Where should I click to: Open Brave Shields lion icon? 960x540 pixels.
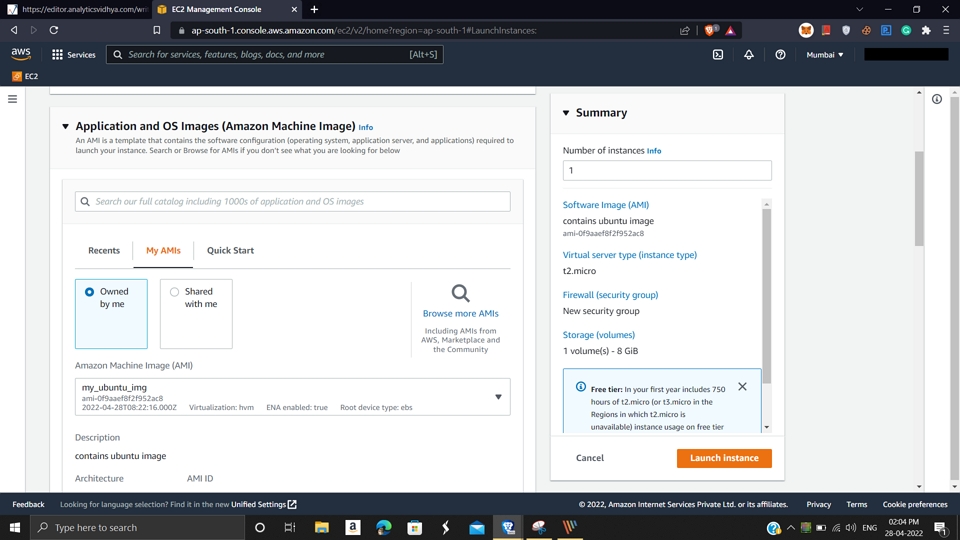click(x=710, y=30)
